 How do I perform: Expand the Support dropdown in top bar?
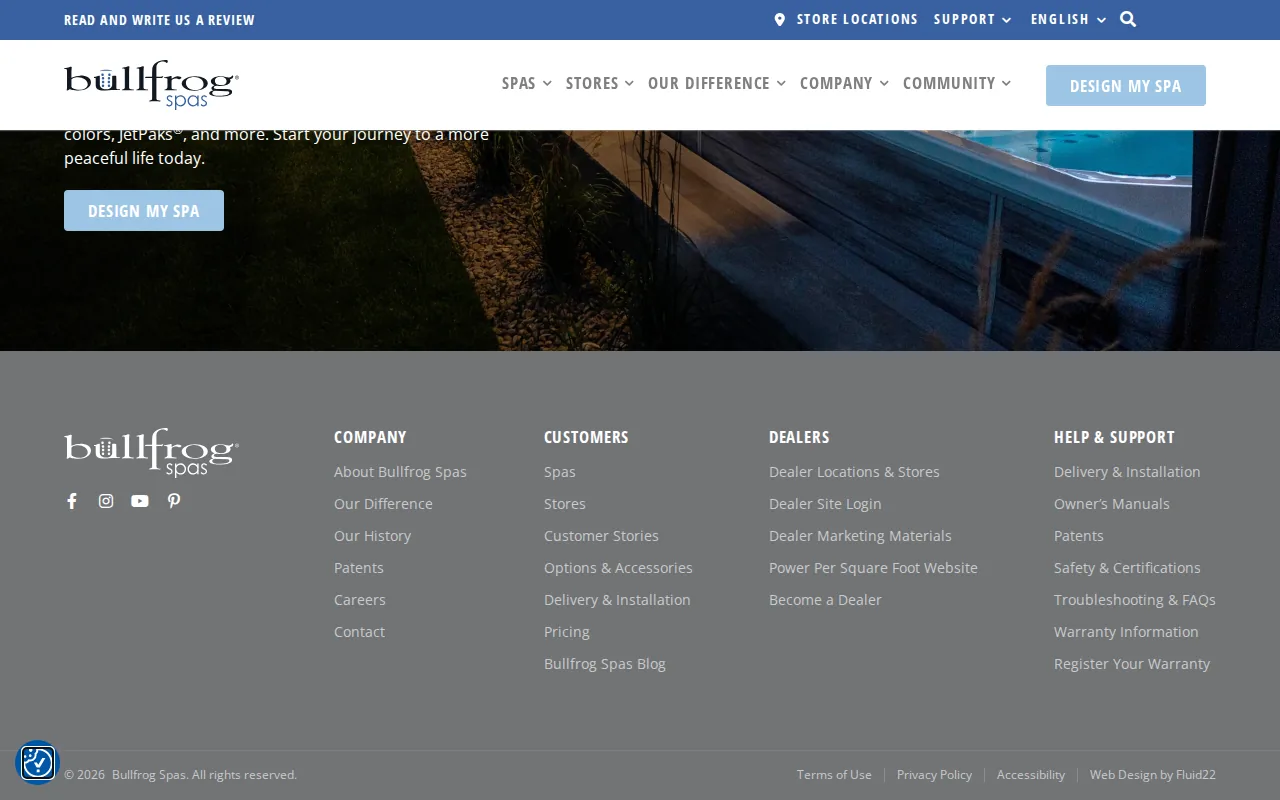973,20
